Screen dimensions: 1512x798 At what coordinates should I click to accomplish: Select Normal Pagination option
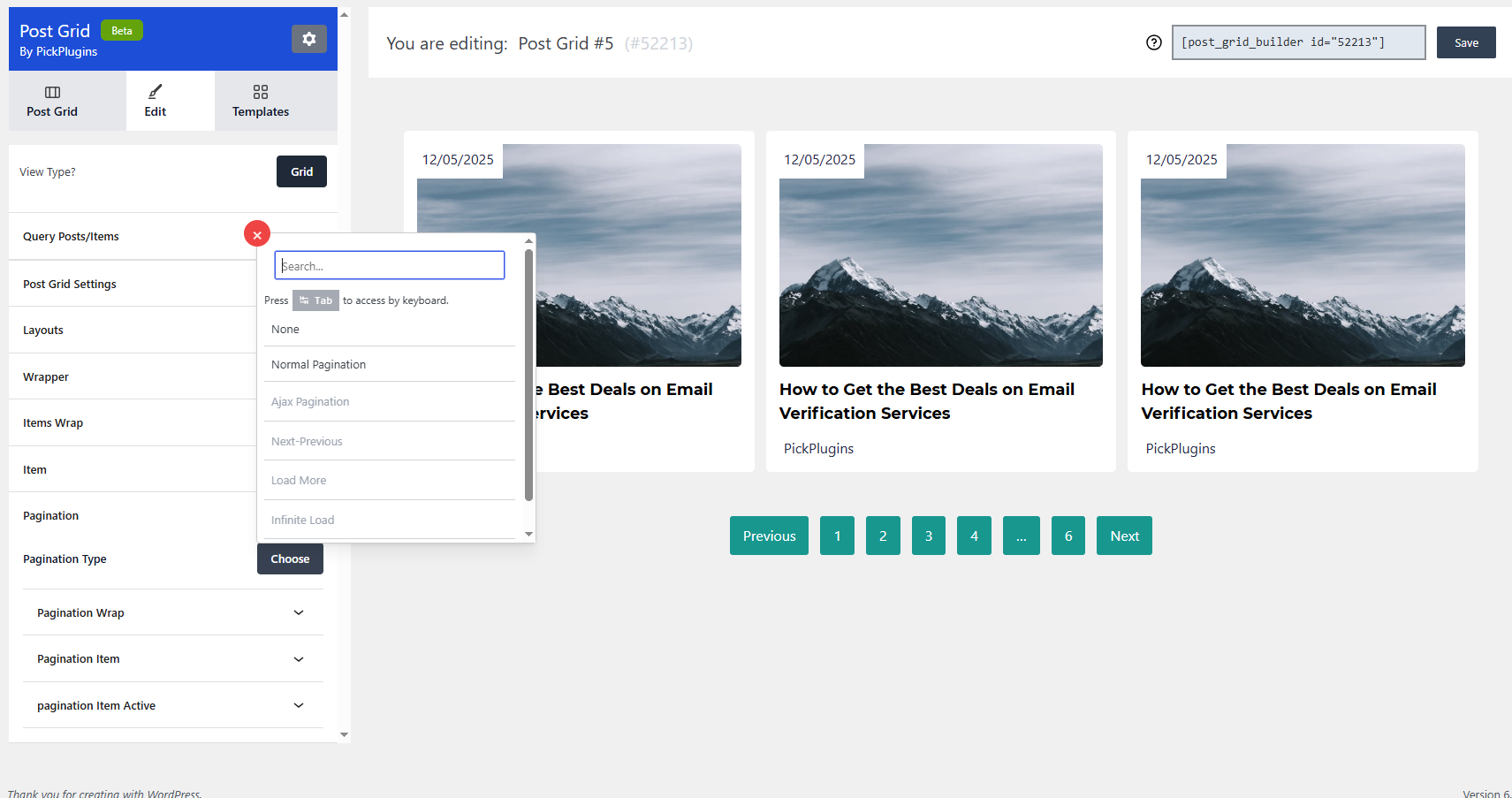point(390,364)
